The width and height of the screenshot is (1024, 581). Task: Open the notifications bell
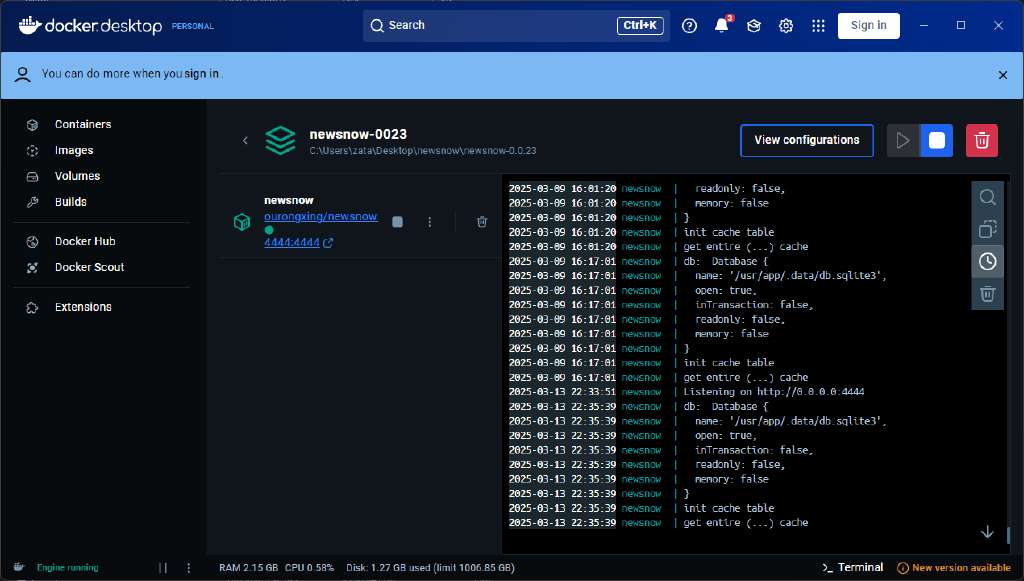[x=722, y=25]
